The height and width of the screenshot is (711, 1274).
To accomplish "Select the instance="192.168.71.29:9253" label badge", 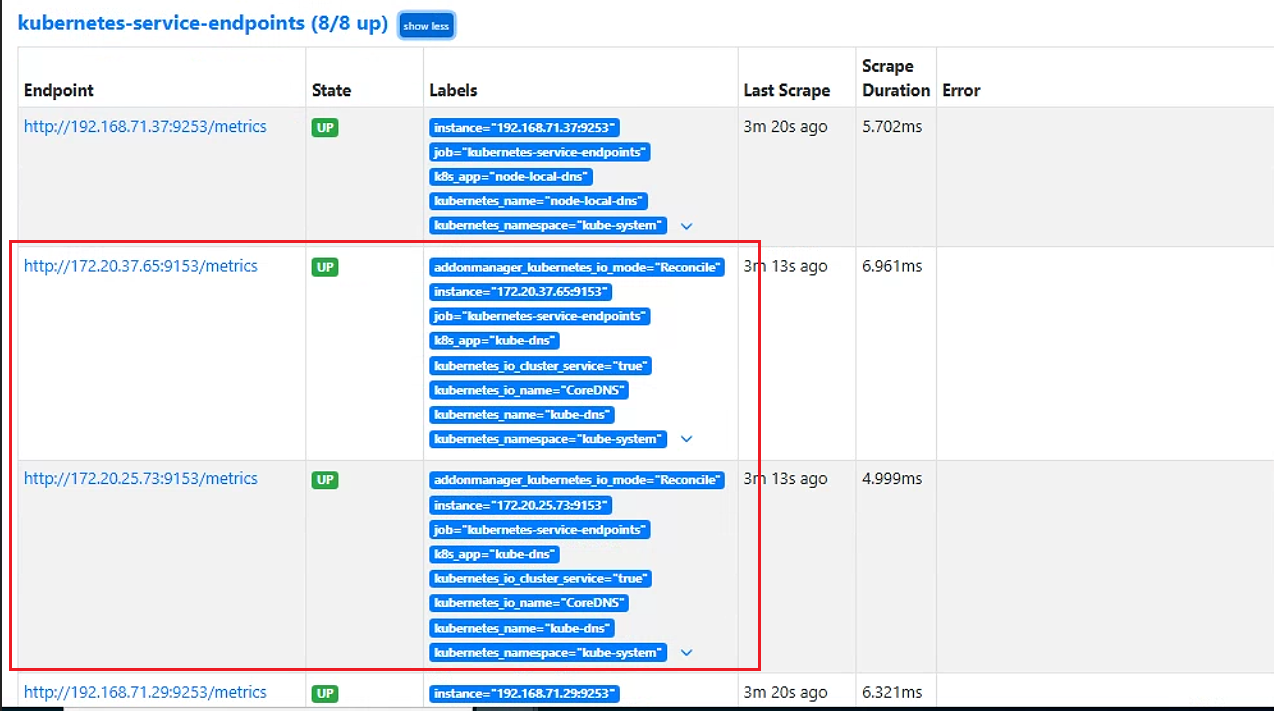I will pyautogui.click(x=524, y=693).
